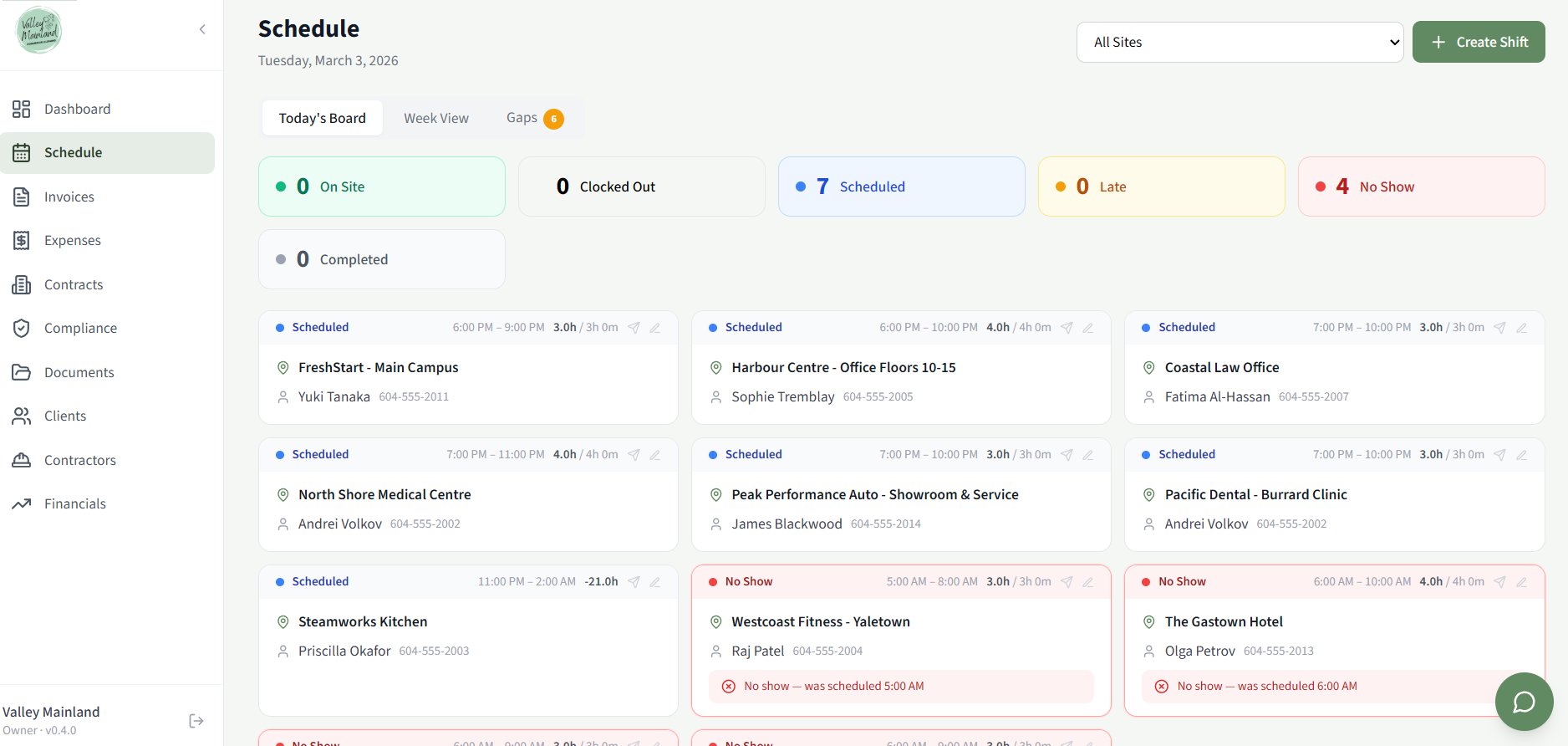
Task: Open the All Sites dropdown
Action: (x=1240, y=42)
